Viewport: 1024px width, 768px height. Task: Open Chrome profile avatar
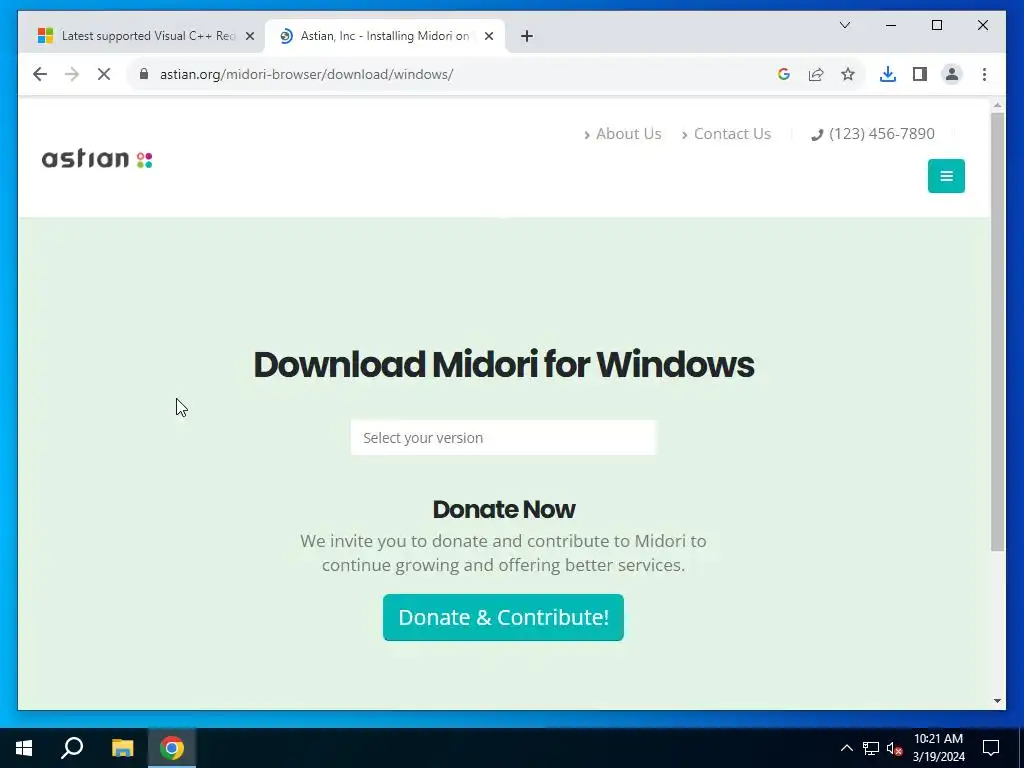[952, 74]
